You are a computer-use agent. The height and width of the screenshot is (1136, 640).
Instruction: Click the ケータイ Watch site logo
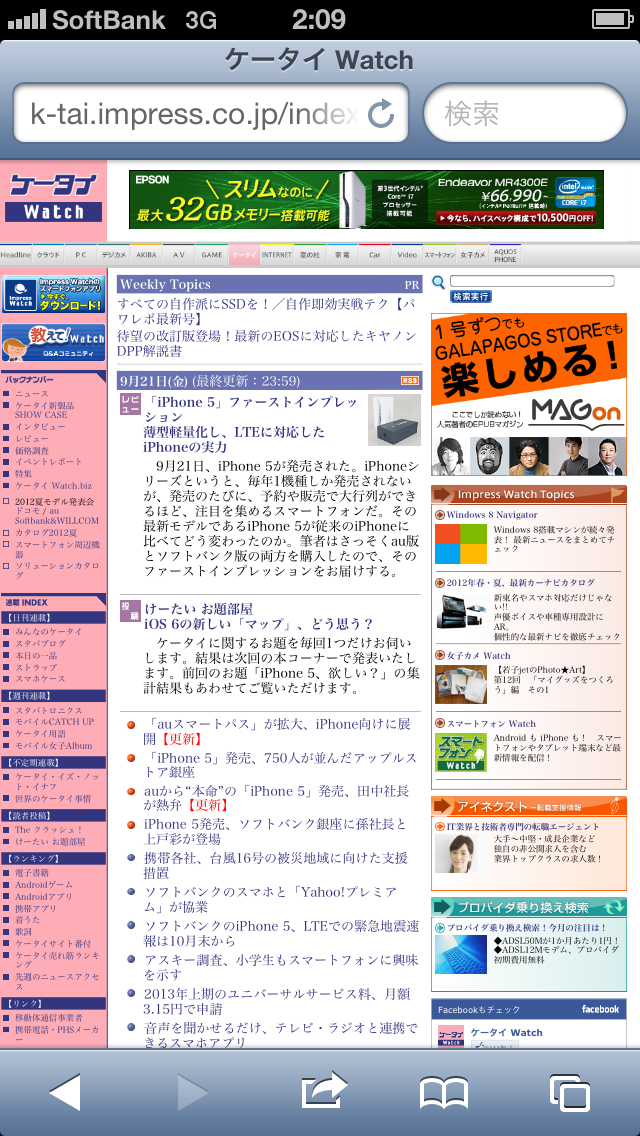point(53,199)
